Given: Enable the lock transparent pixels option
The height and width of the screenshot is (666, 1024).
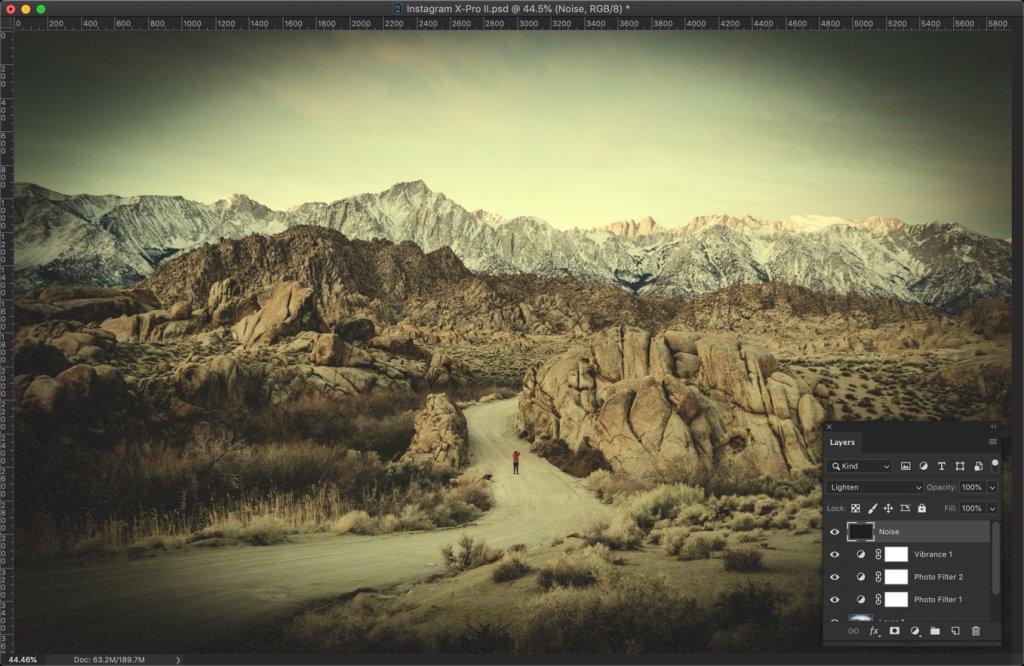Looking at the screenshot, I should pyautogui.click(x=856, y=508).
